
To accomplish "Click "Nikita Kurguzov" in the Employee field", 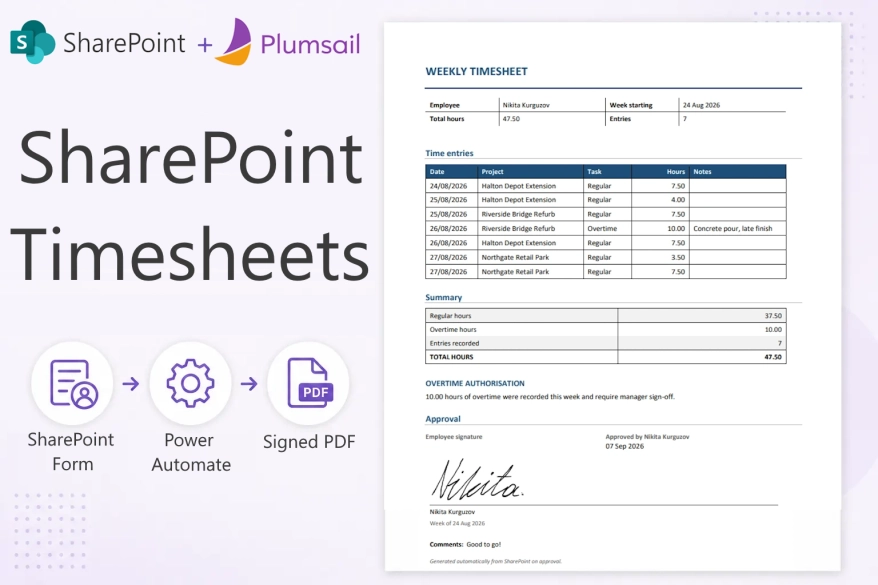I will pos(526,105).
